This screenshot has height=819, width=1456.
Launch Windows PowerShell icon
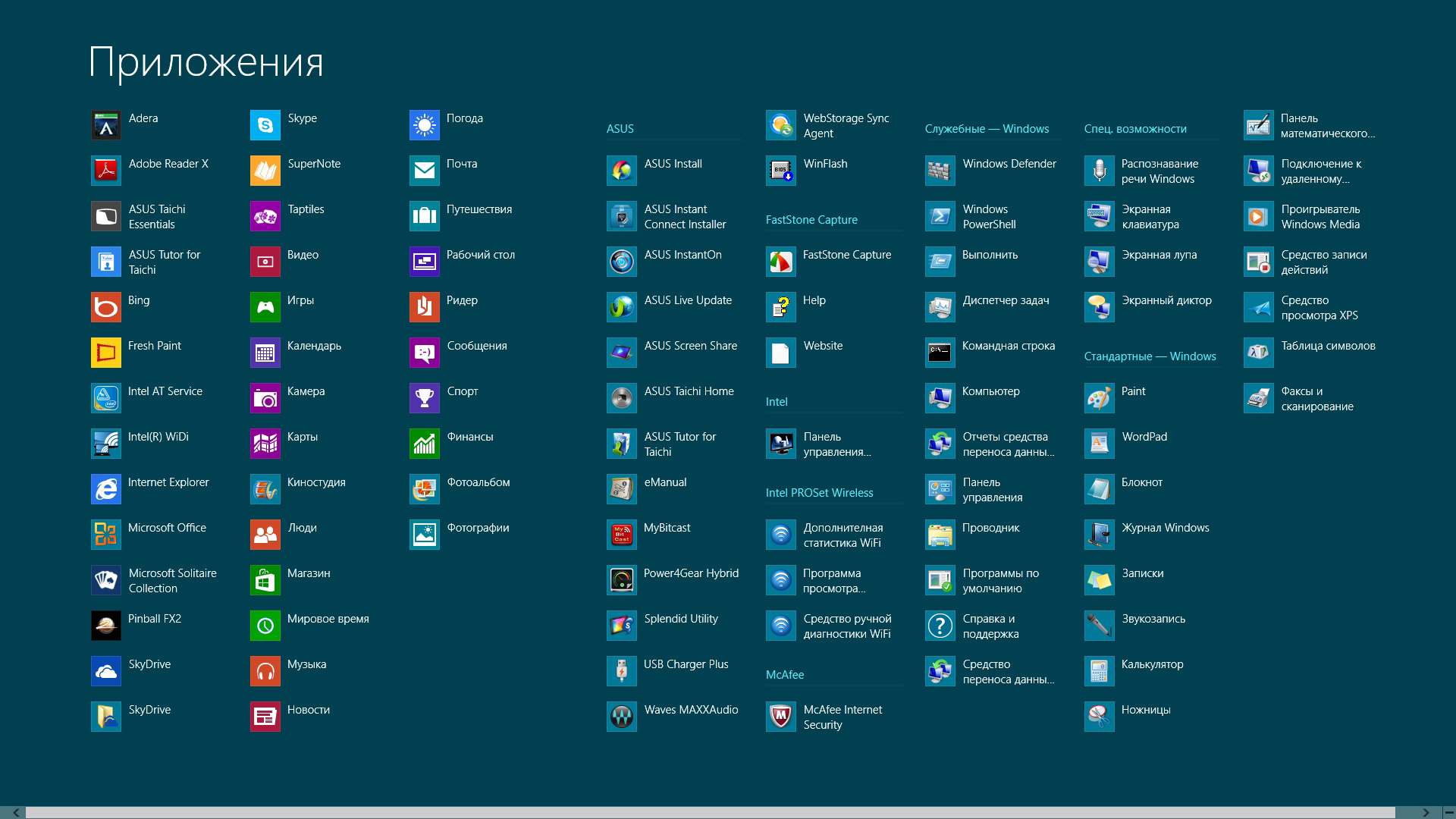pyautogui.click(x=940, y=216)
